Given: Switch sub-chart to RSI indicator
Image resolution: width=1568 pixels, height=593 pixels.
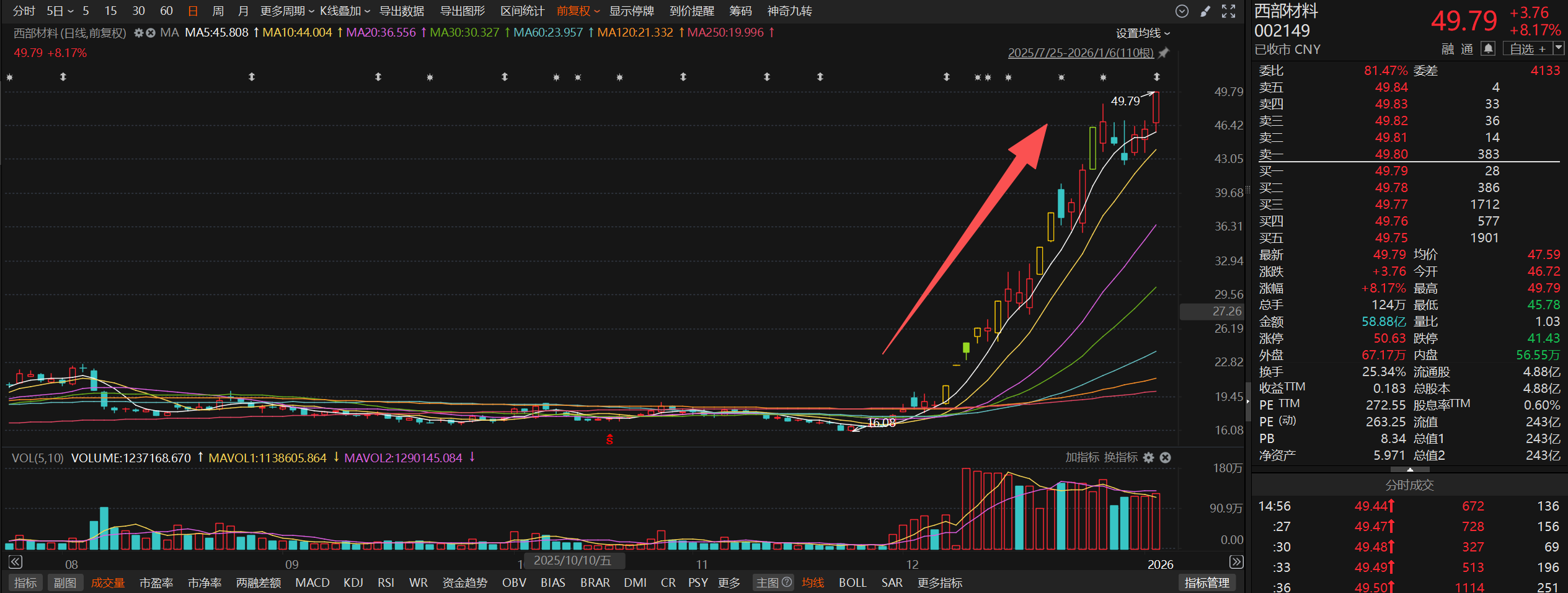Looking at the screenshot, I should (x=386, y=582).
